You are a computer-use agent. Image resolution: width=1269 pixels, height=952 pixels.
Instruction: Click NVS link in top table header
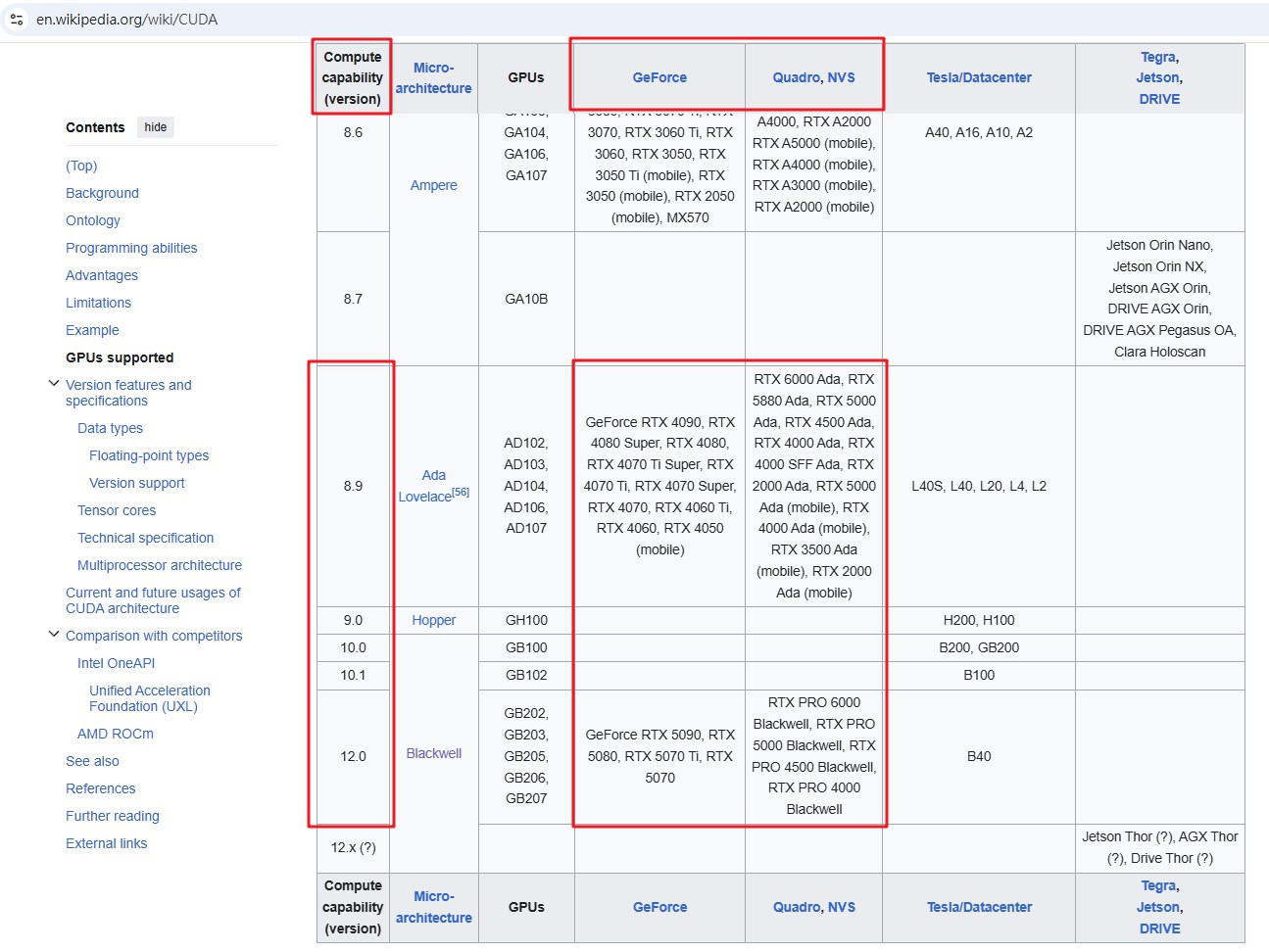click(x=842, y=77)
